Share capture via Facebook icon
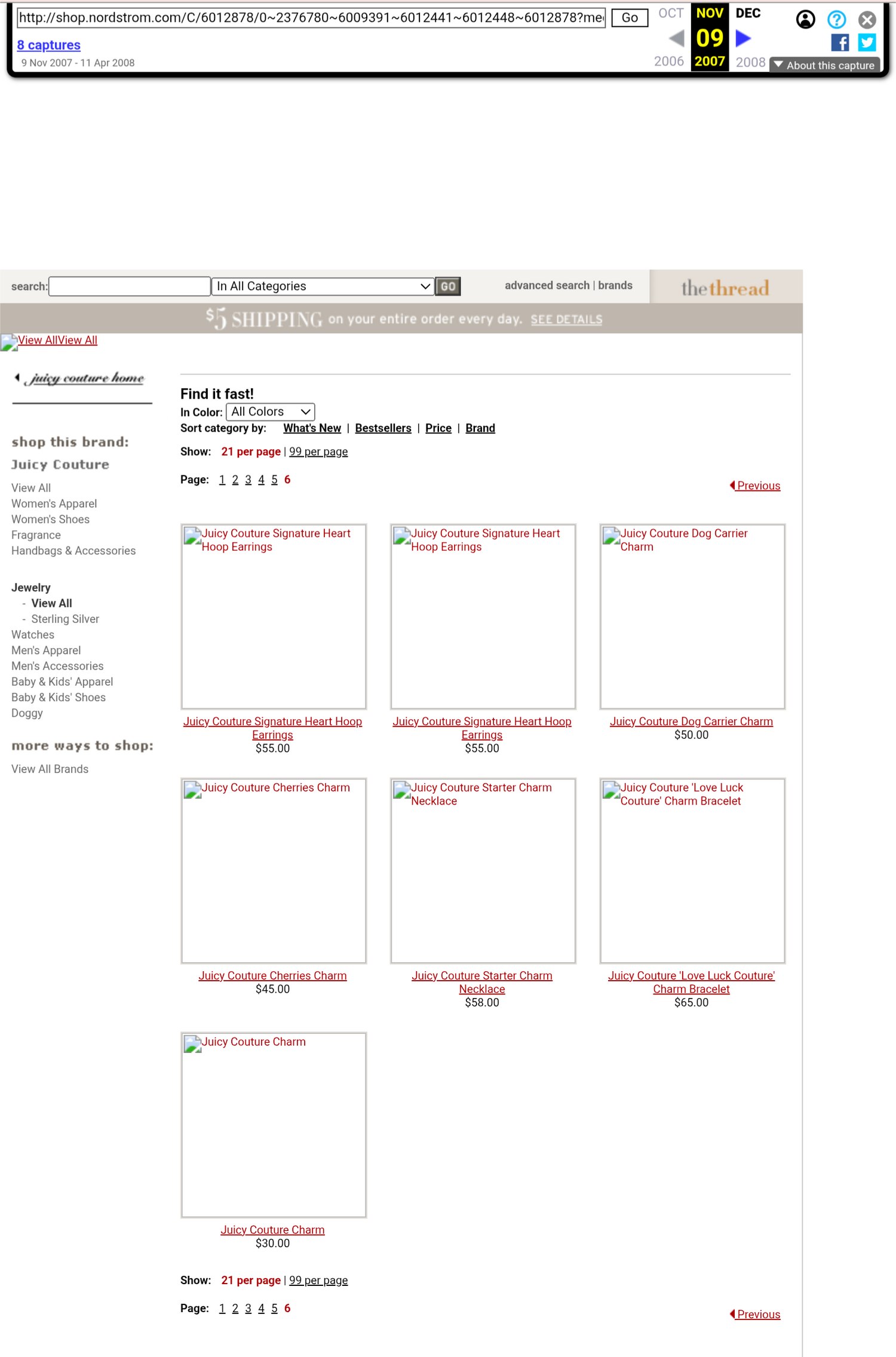896x1357 pixels. (x=840, y=42)
